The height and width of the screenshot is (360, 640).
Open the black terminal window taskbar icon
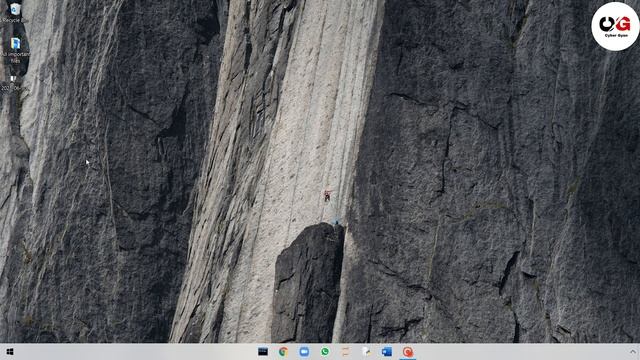(x=263, y=351)
